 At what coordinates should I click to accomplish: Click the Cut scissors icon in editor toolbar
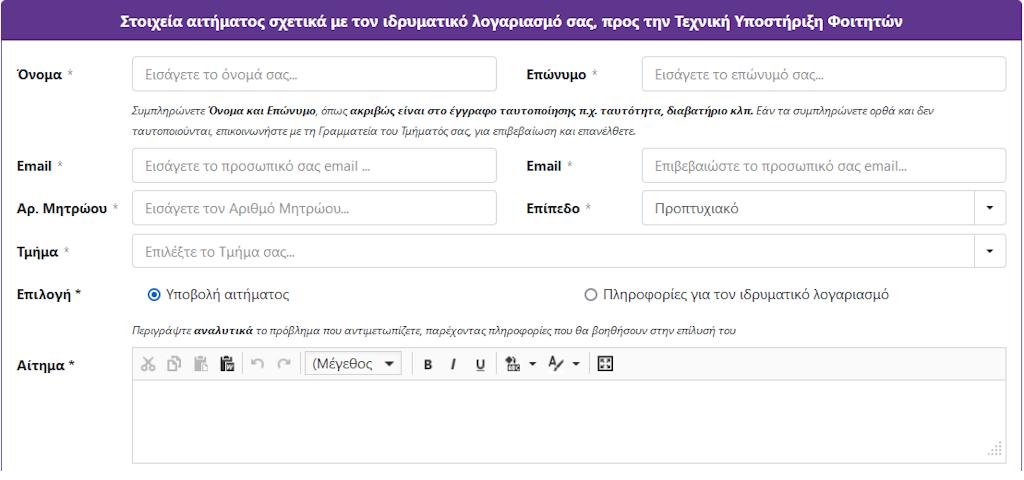148,364
